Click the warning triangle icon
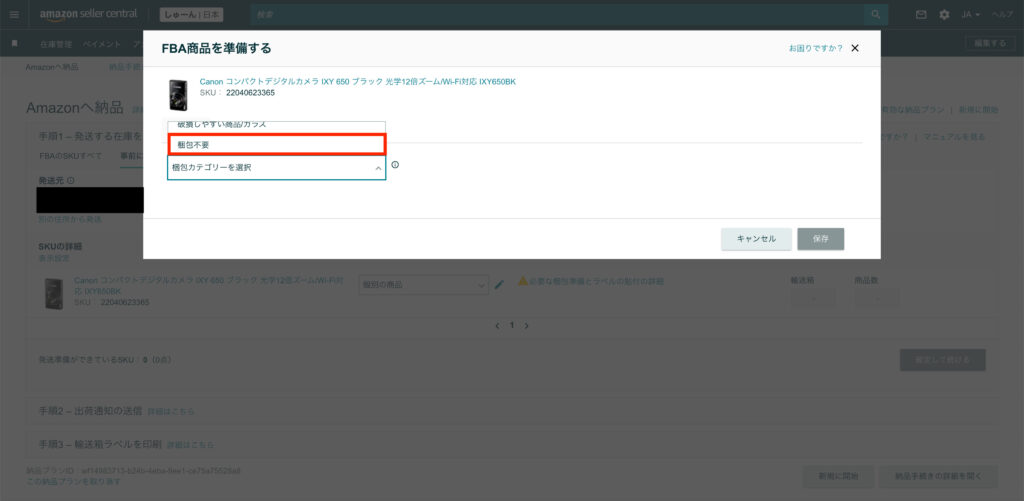 pyautogui.click(x=522, y=281)
